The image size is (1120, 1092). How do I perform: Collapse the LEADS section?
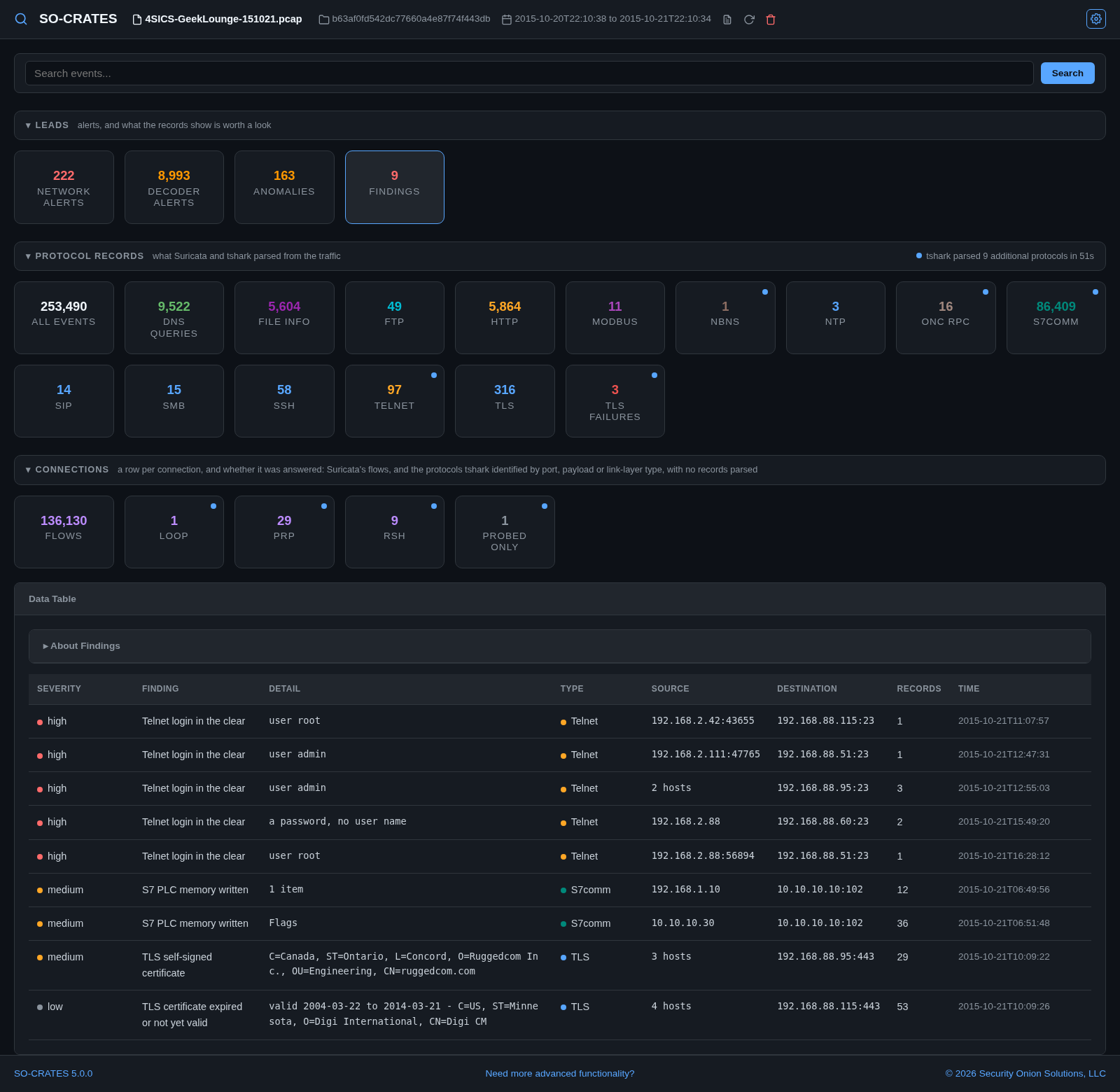[x=560, y=125]
